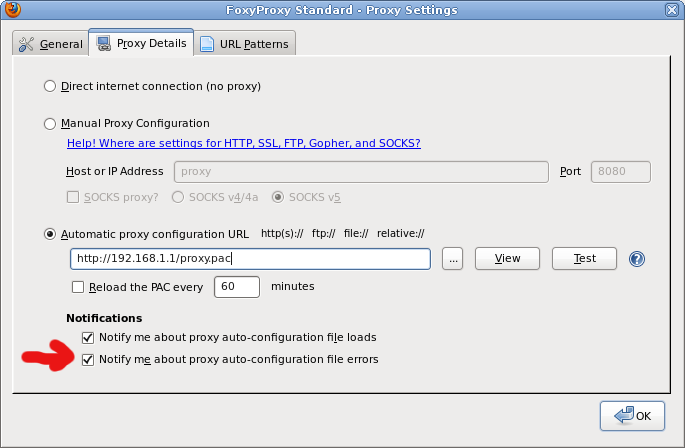Click the PAC URL text field

click(x=250, y=259)
